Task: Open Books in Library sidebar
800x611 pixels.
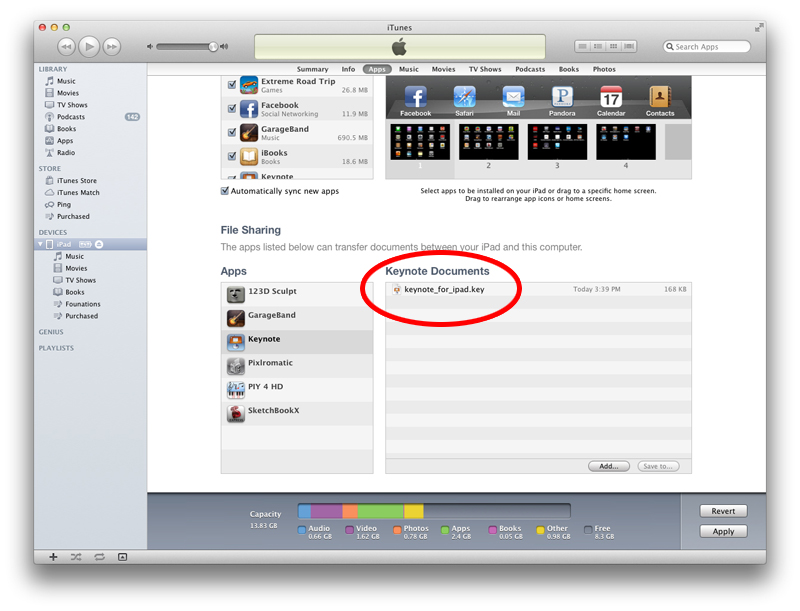Action: click(x=66, y=129)
